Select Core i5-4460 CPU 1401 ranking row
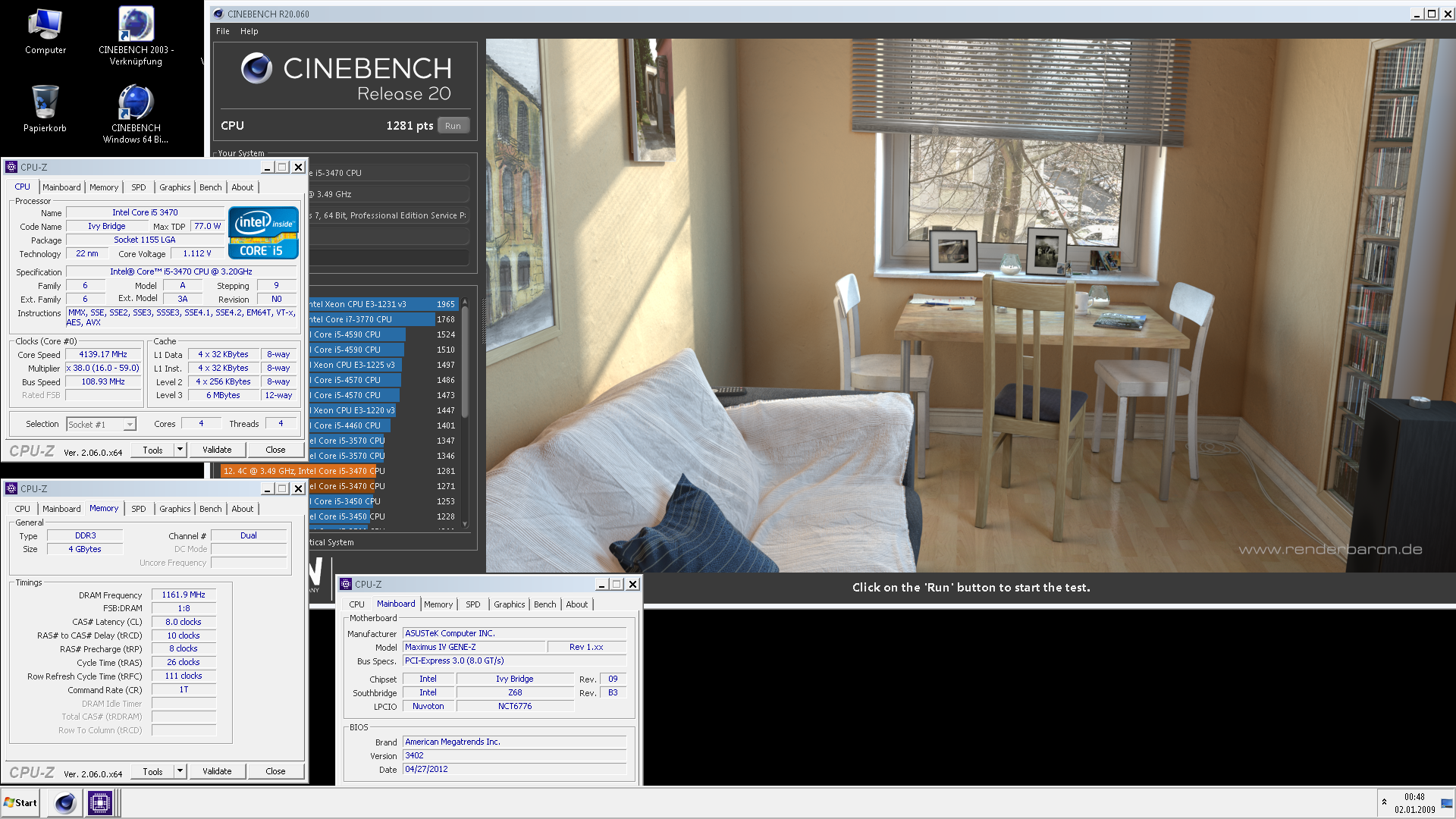Image resolution: width=1456 pixels, height=819 pixels. [382, 425]
